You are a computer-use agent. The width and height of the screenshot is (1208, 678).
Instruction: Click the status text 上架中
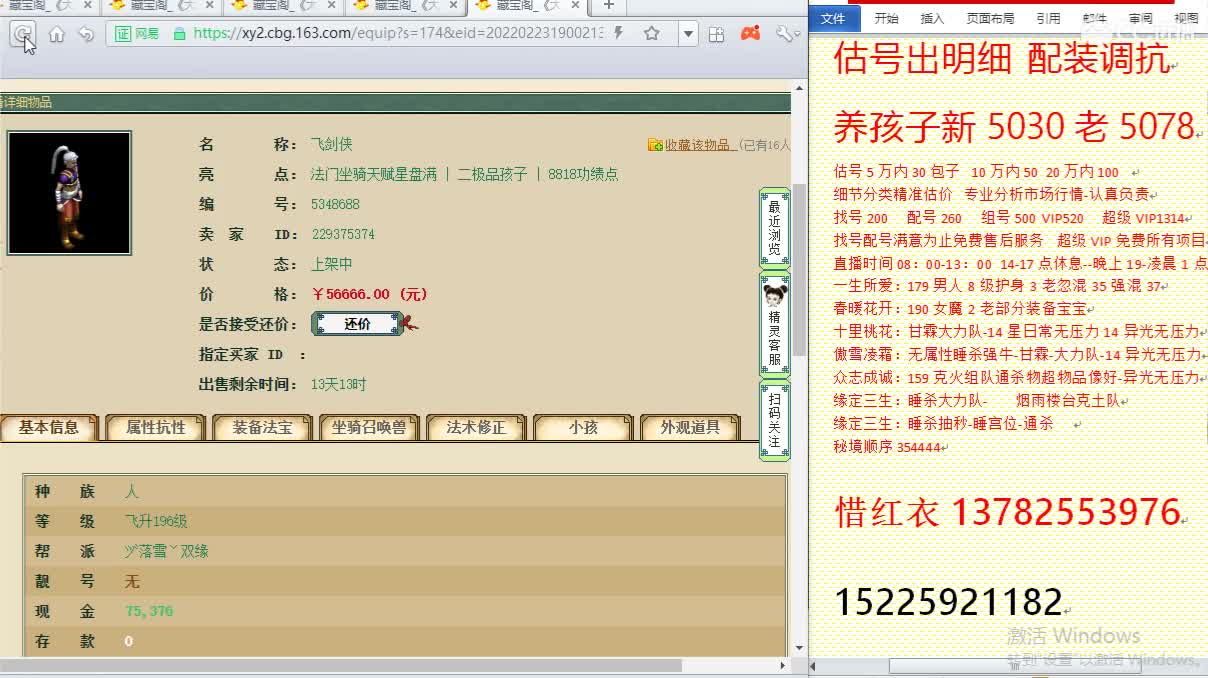click(332, 264)
